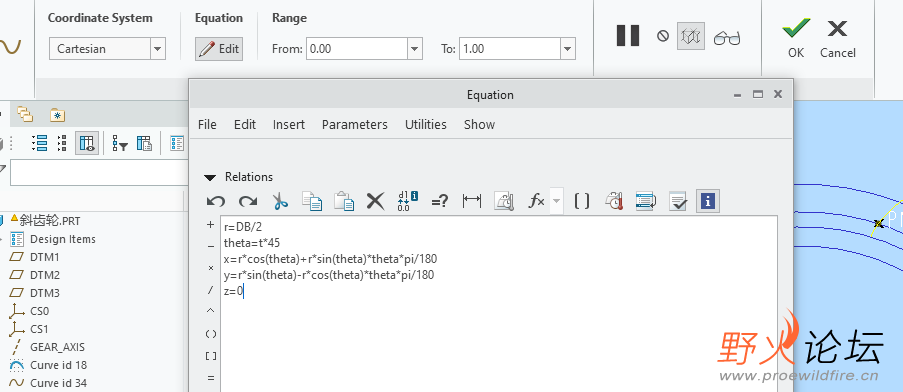
Task: Redo the relation edit
Action: tap(248, 201)
